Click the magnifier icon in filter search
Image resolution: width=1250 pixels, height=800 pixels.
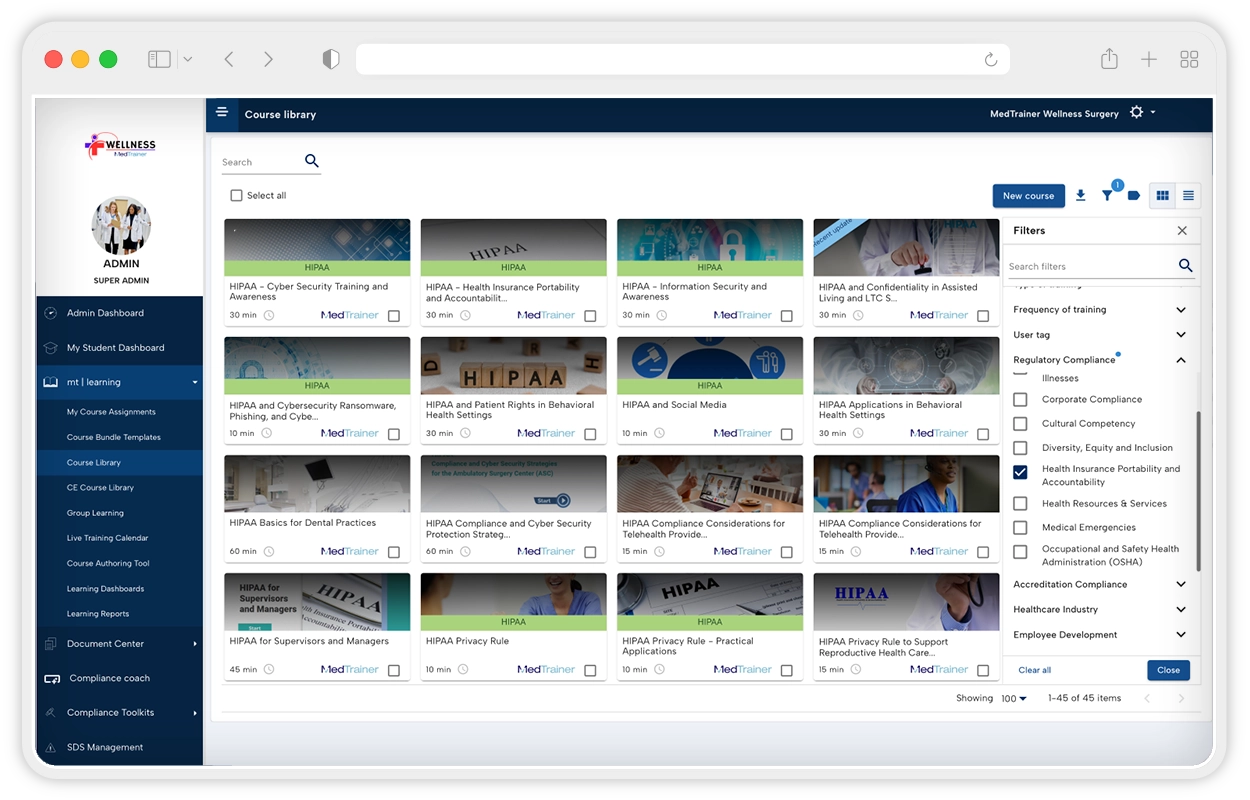1185,266
